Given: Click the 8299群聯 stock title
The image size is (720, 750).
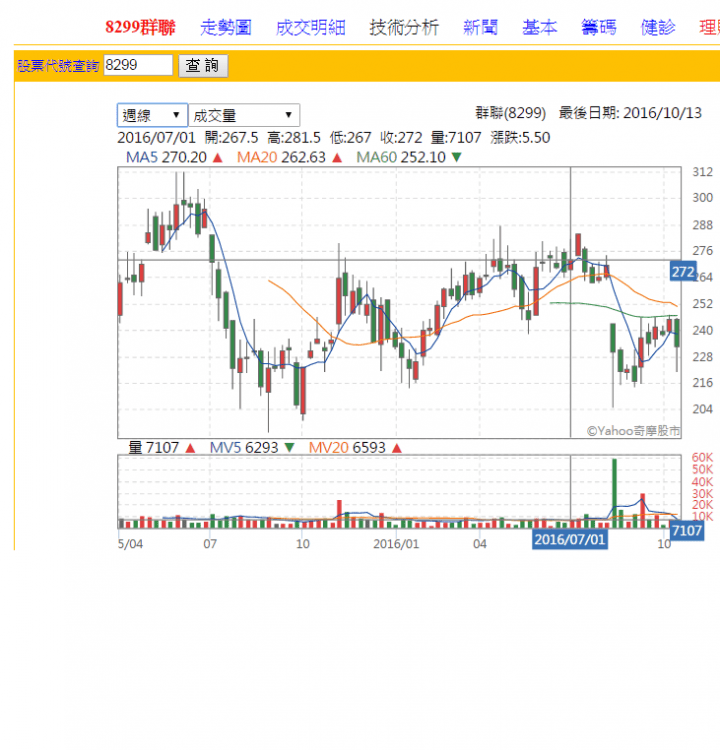Looking at the screenshot, I should (140, 27).
